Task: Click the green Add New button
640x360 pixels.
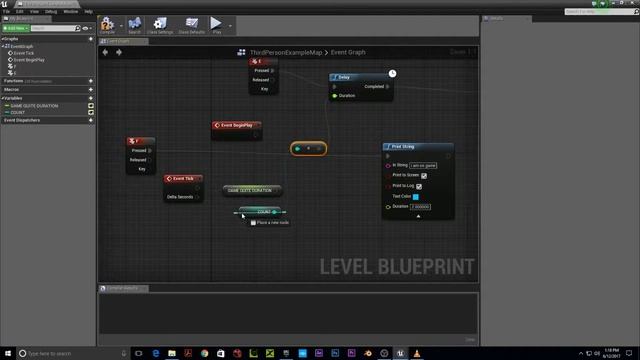Action: (16, 28)
